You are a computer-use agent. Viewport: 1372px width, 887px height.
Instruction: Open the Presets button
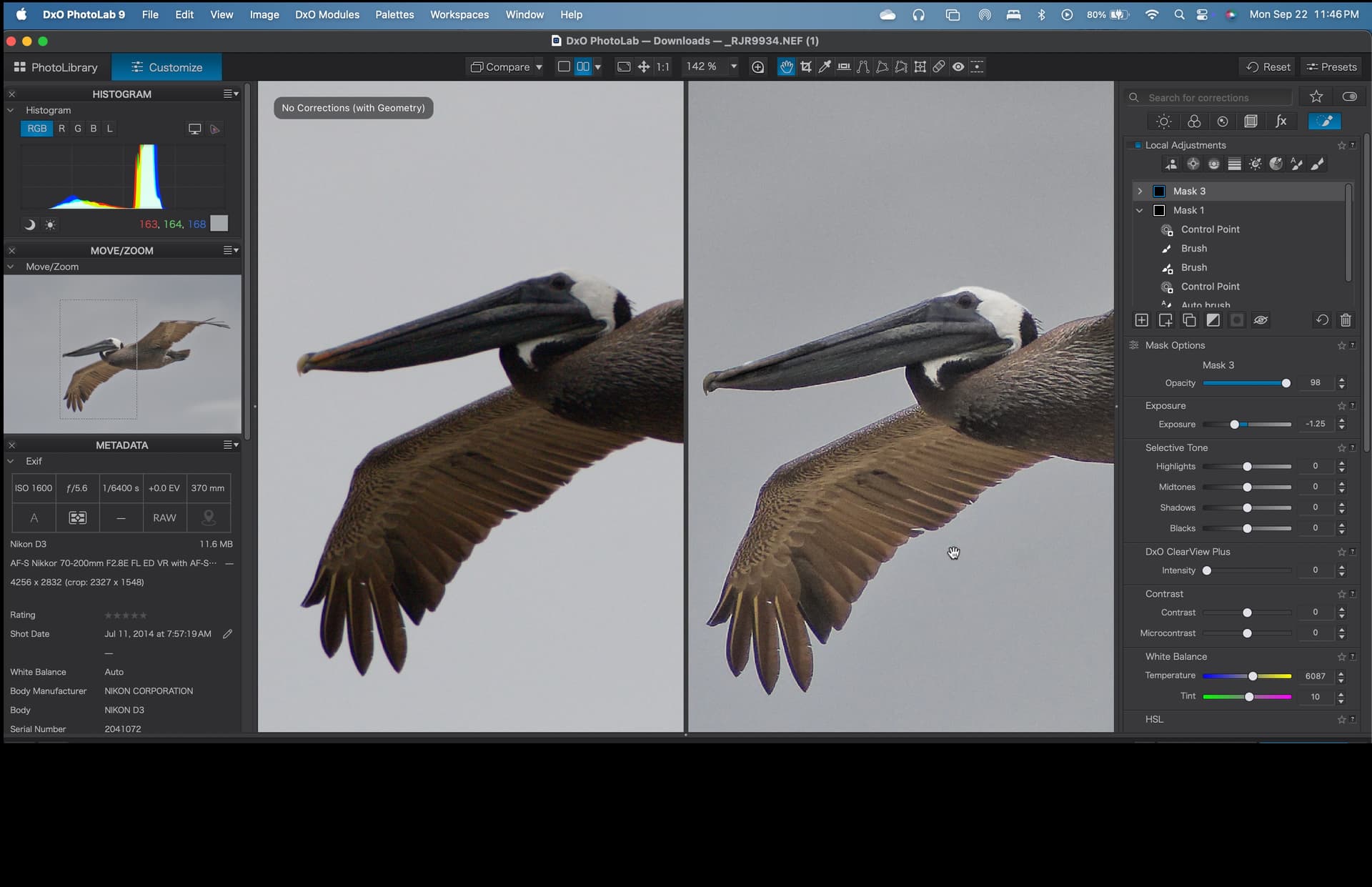(1331, 66)
